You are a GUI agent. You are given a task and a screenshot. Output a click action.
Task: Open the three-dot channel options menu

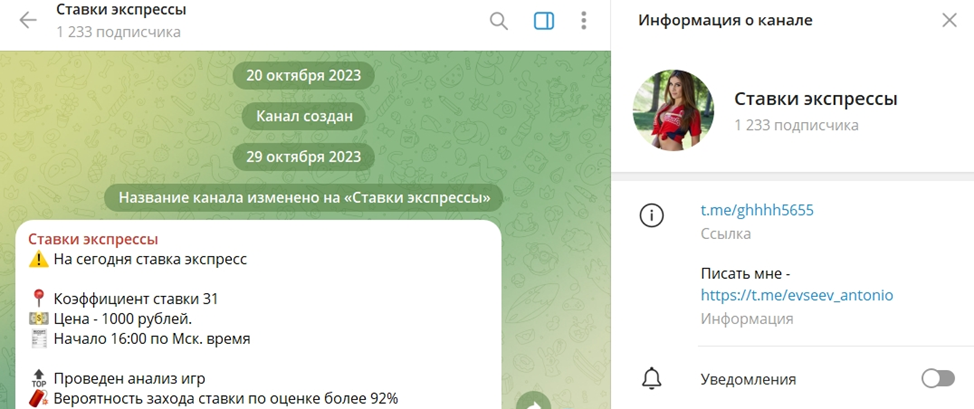[x=584, y=21]
